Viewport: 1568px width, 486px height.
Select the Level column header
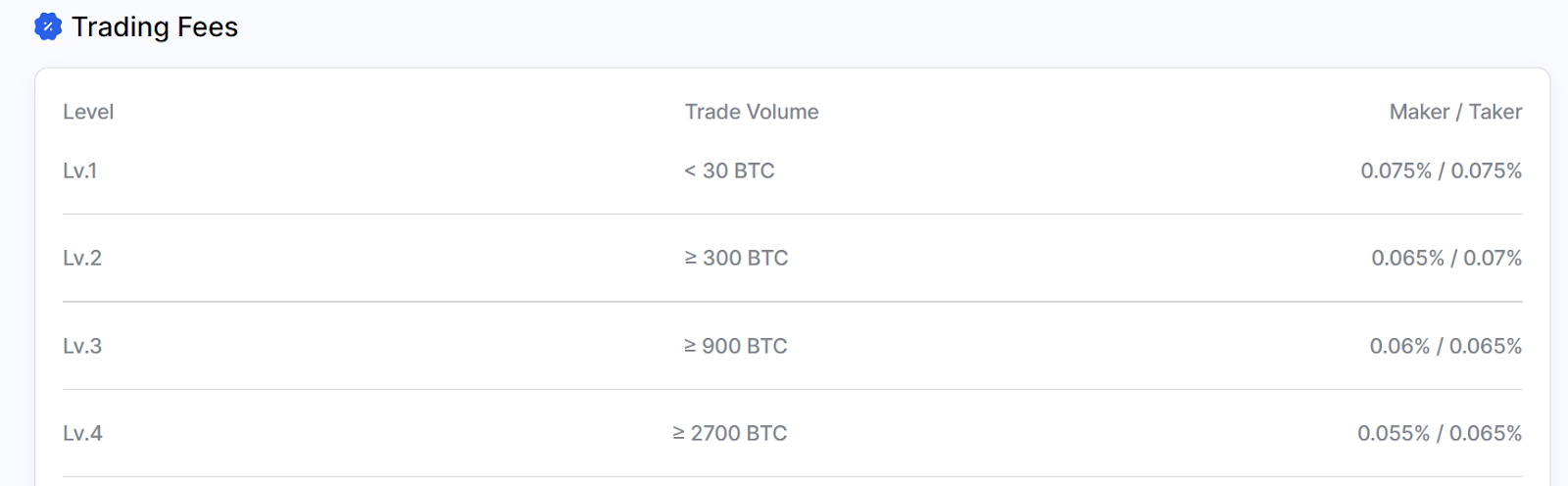[x=88, y=112]
